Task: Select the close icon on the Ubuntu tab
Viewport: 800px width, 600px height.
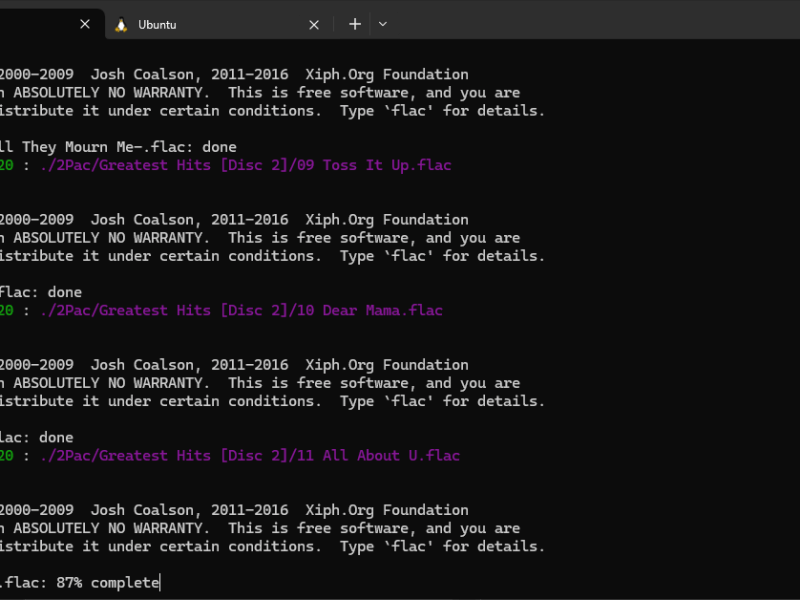Action: [x=313, y=24]
